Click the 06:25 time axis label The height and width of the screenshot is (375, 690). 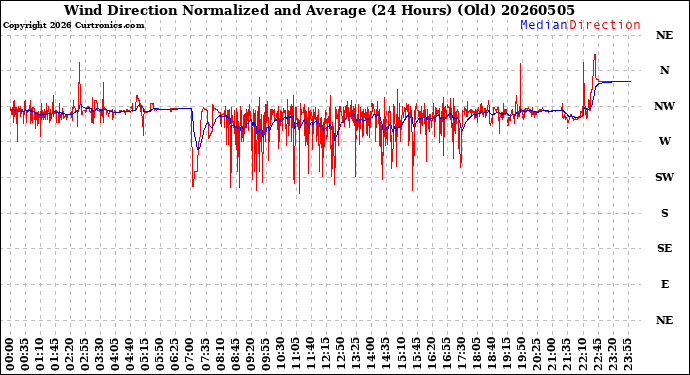click(x=175, y=354)
